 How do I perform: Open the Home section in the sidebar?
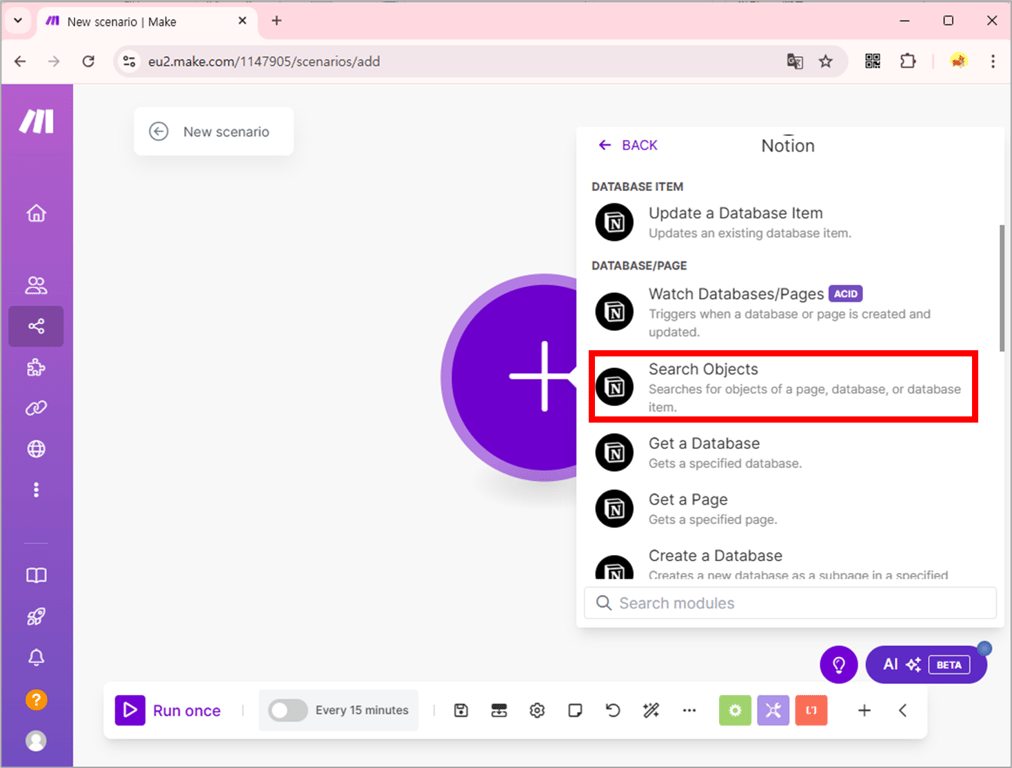pyautogui.click(x=36, y=213)
